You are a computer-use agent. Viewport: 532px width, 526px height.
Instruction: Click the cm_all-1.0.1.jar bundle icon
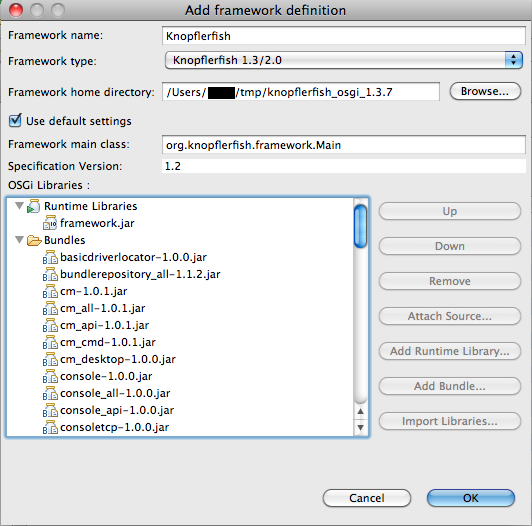(50, 308)
